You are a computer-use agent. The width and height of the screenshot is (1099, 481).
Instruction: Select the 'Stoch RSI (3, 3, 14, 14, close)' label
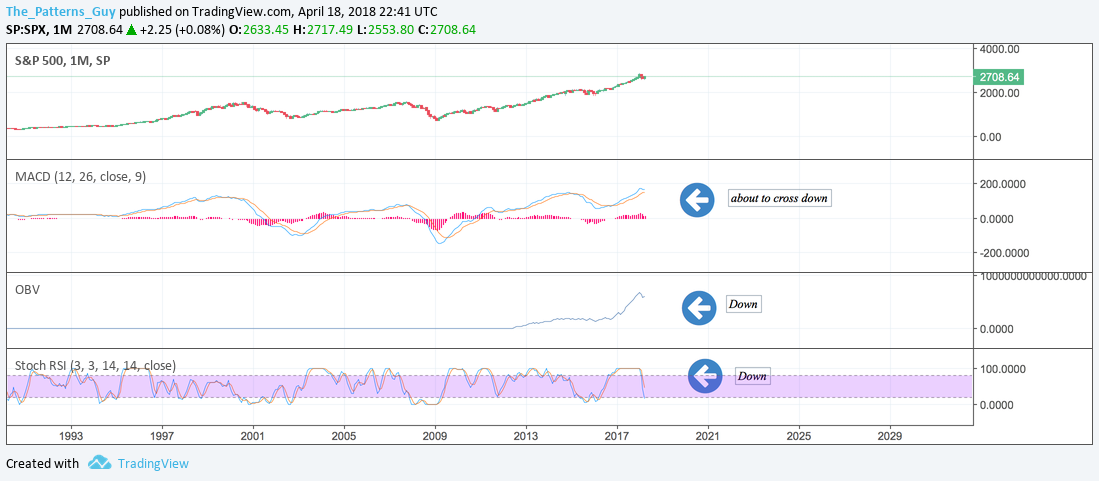pos(95,365)
